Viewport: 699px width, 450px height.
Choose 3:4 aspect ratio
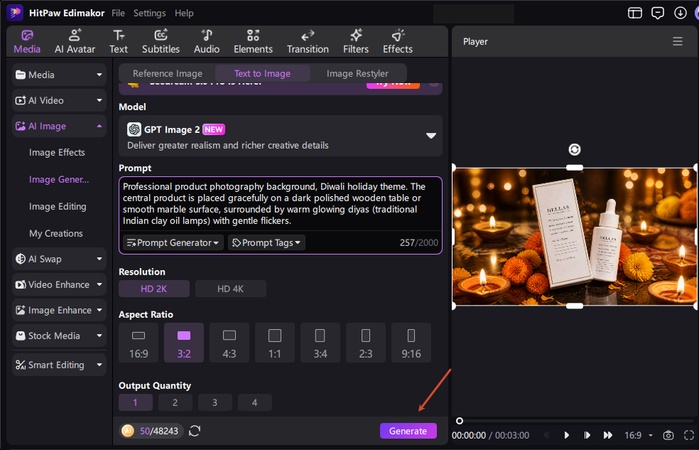tap(320, 343)
